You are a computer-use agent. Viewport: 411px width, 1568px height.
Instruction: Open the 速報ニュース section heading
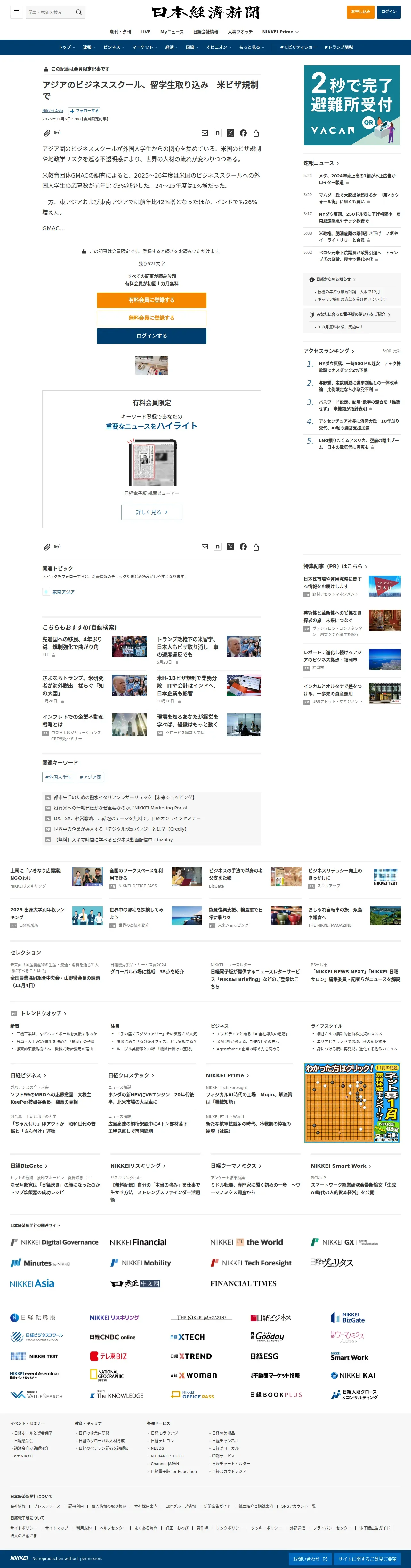click(x=321, y=163)
